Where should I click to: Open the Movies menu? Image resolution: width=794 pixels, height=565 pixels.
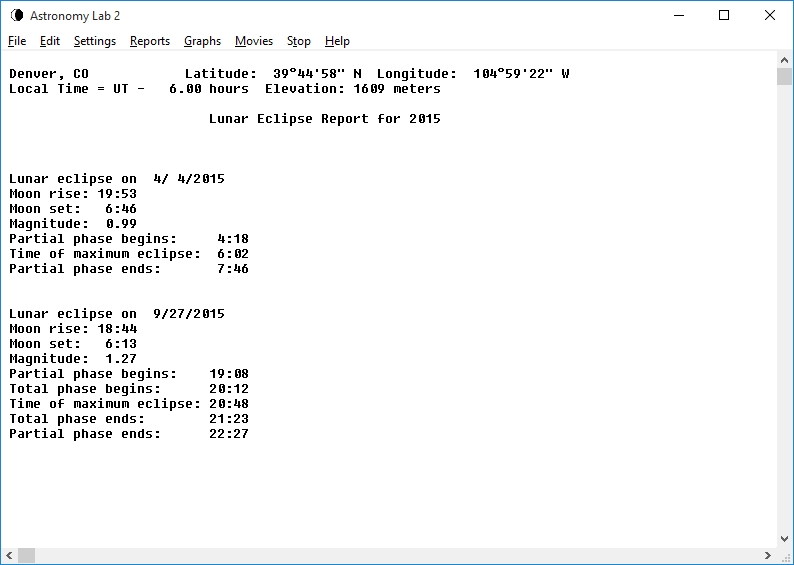[x=254, y=41]
